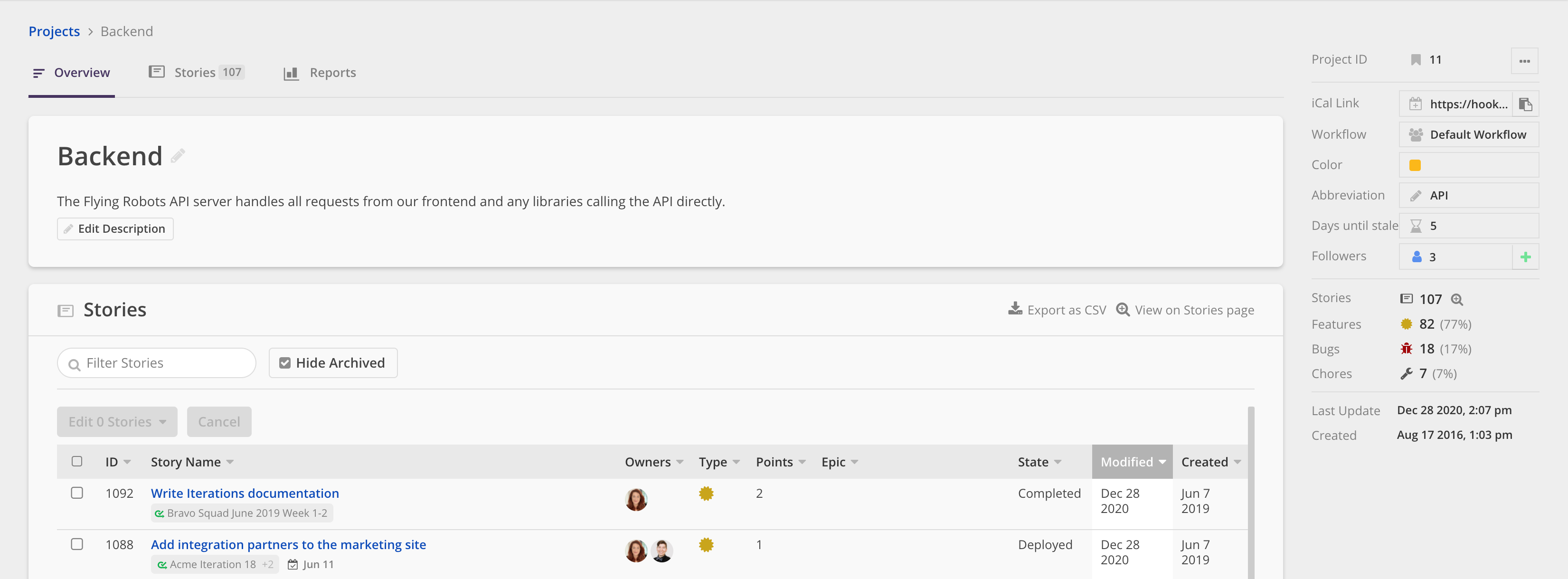Click the Default Workflow field
Image resolution: width=1568 pixels, height=579 pixels.
pyautogui.click(x=1468, y=134)
